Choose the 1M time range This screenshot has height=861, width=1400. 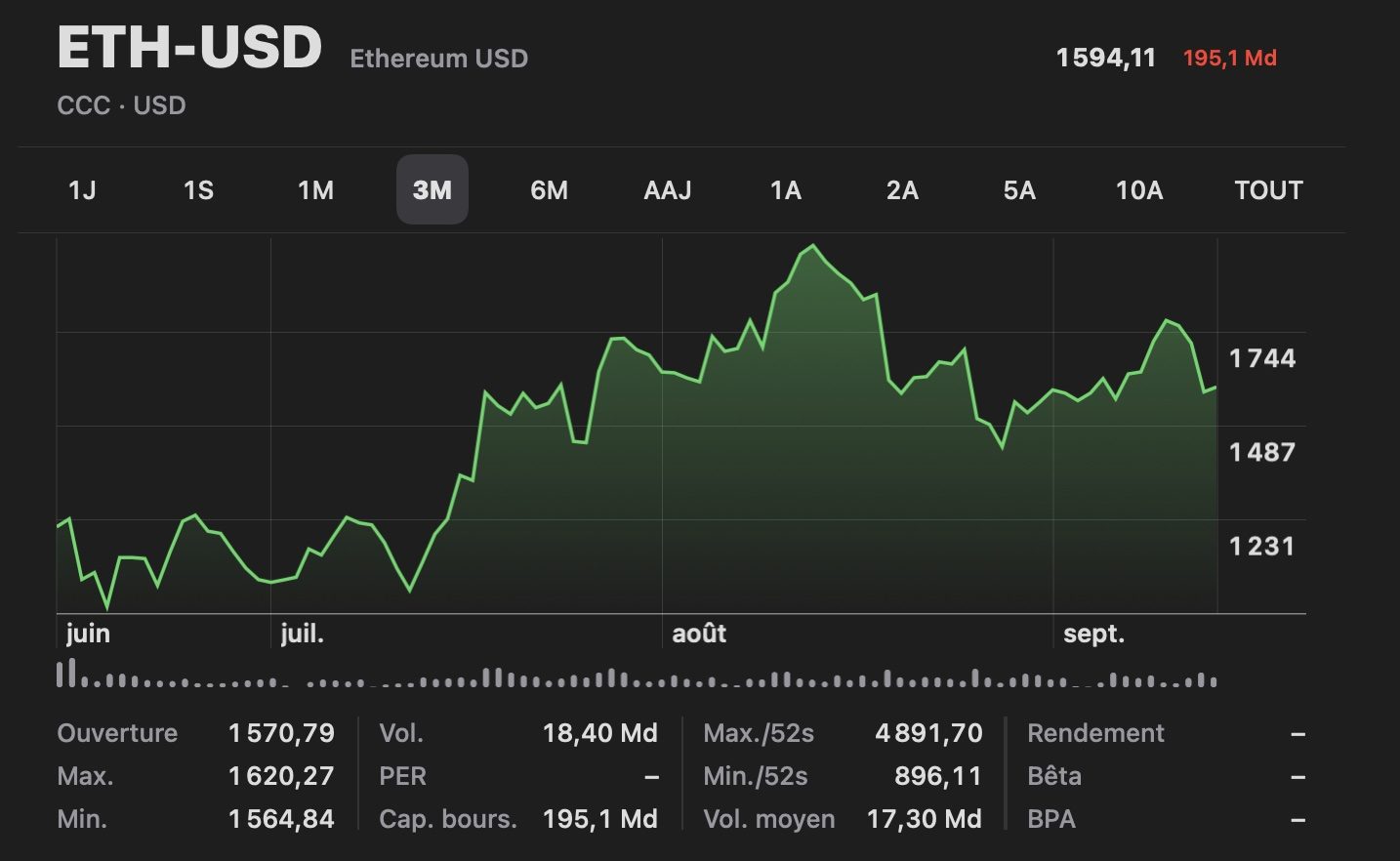coord(315,190)
